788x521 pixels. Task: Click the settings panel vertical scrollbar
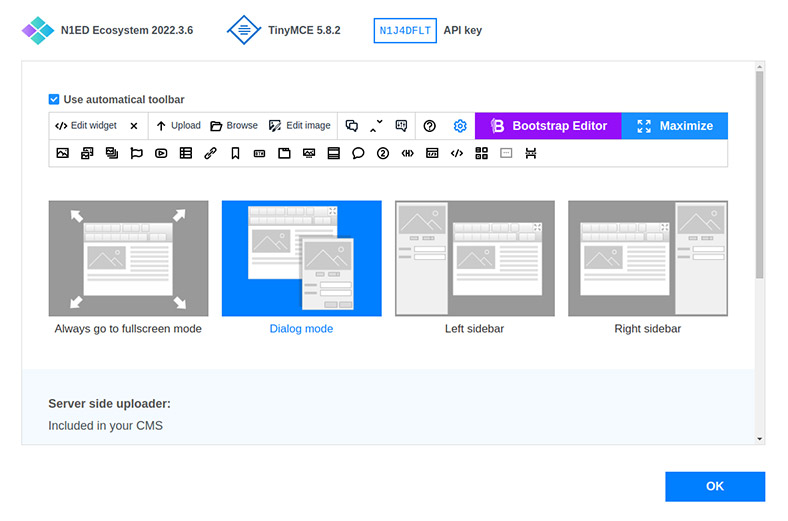pyautogui.click(x=760, y=174)
